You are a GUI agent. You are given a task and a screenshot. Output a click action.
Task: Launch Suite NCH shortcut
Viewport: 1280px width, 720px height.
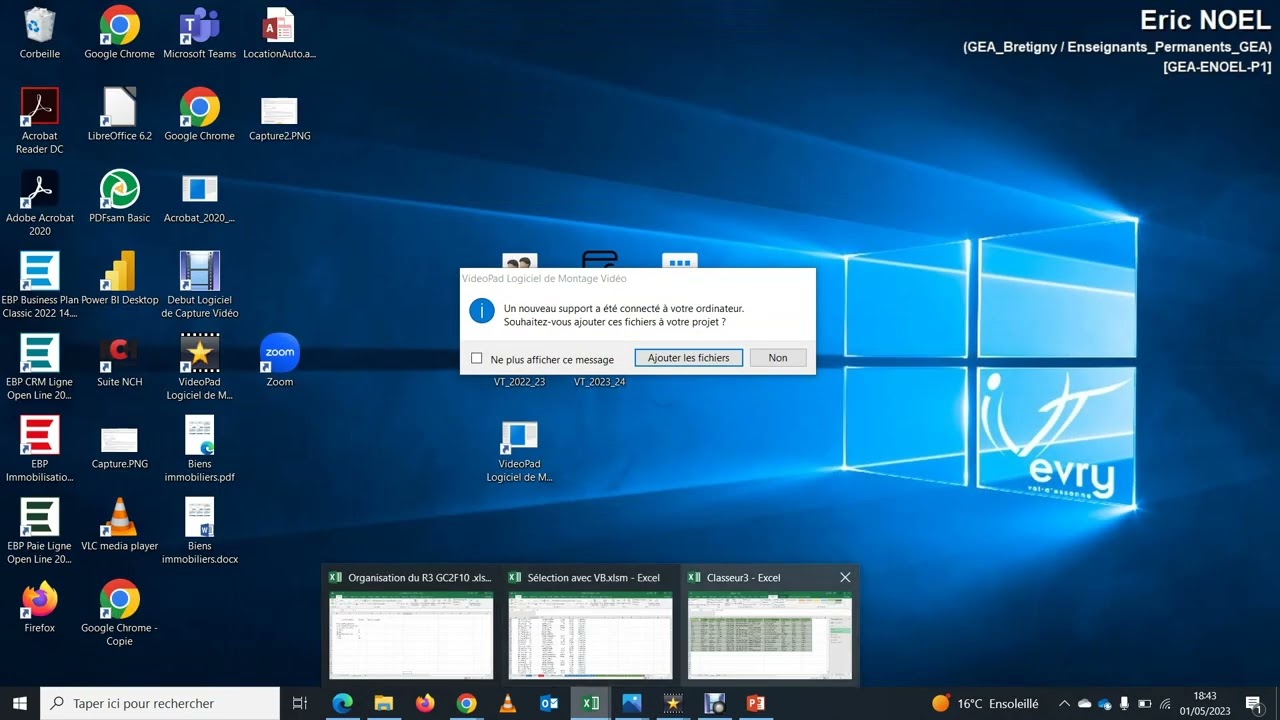120,361
